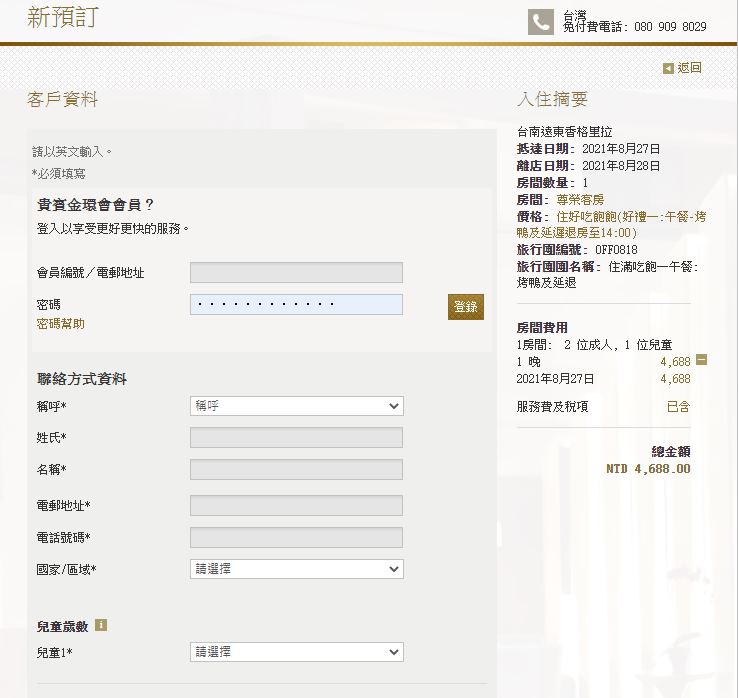The width and height of the screenshot is (738, 698).
Task: Open the 稱呼 title dropdown
Action: point(296,406)
